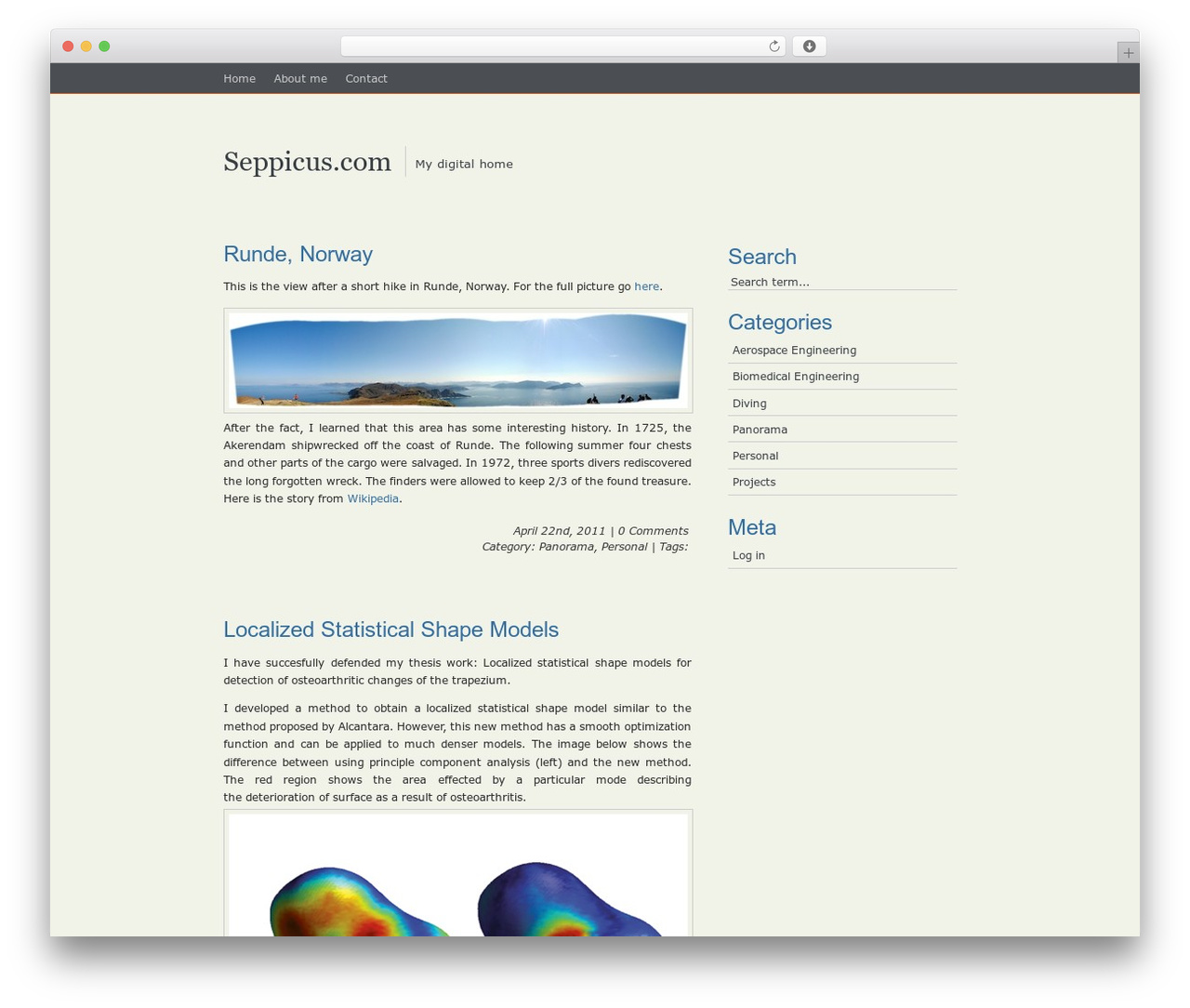This screenshot has width=1190, height=1008.
Task: Click the green maximize window button
Action: (x=104, y=46)
